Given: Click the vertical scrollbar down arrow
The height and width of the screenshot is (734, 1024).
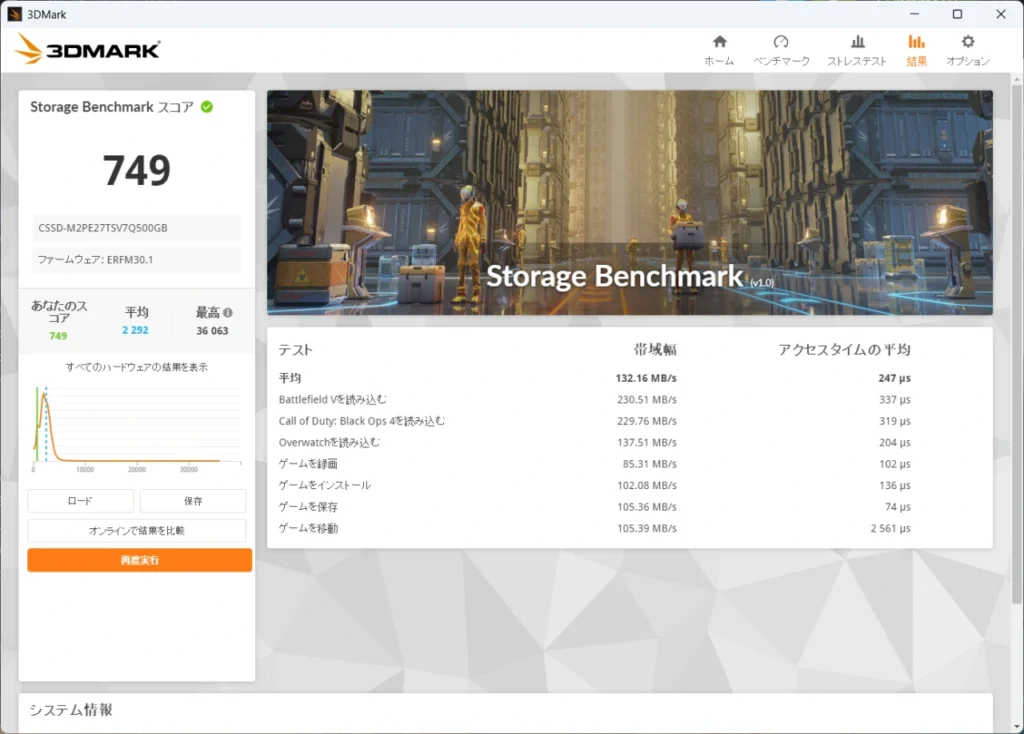Looking at the screenshot, I should pos(1017,726).
